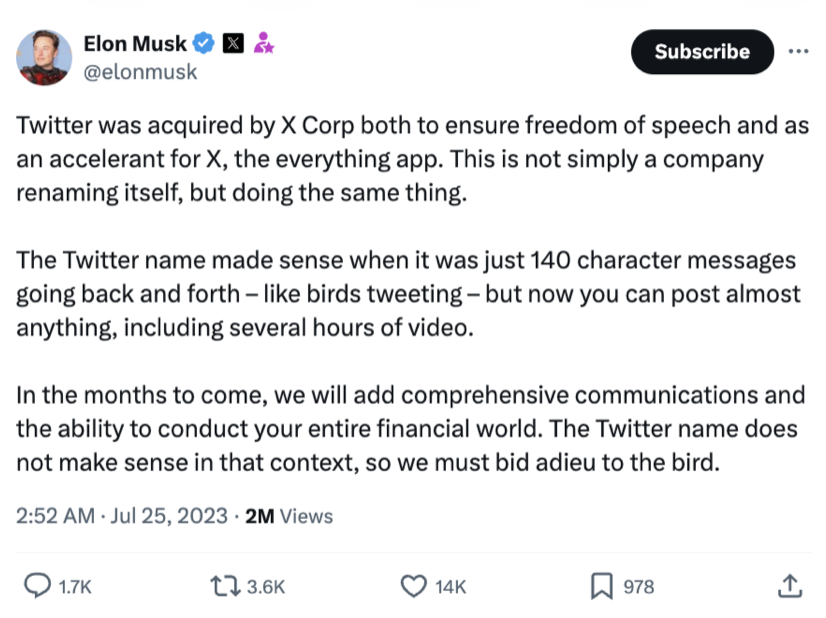The width and height of the screenshot is (826, 618).
Task: Reply to Elon Musk's post
Action: pyautogui.click(x=37, y=587)
